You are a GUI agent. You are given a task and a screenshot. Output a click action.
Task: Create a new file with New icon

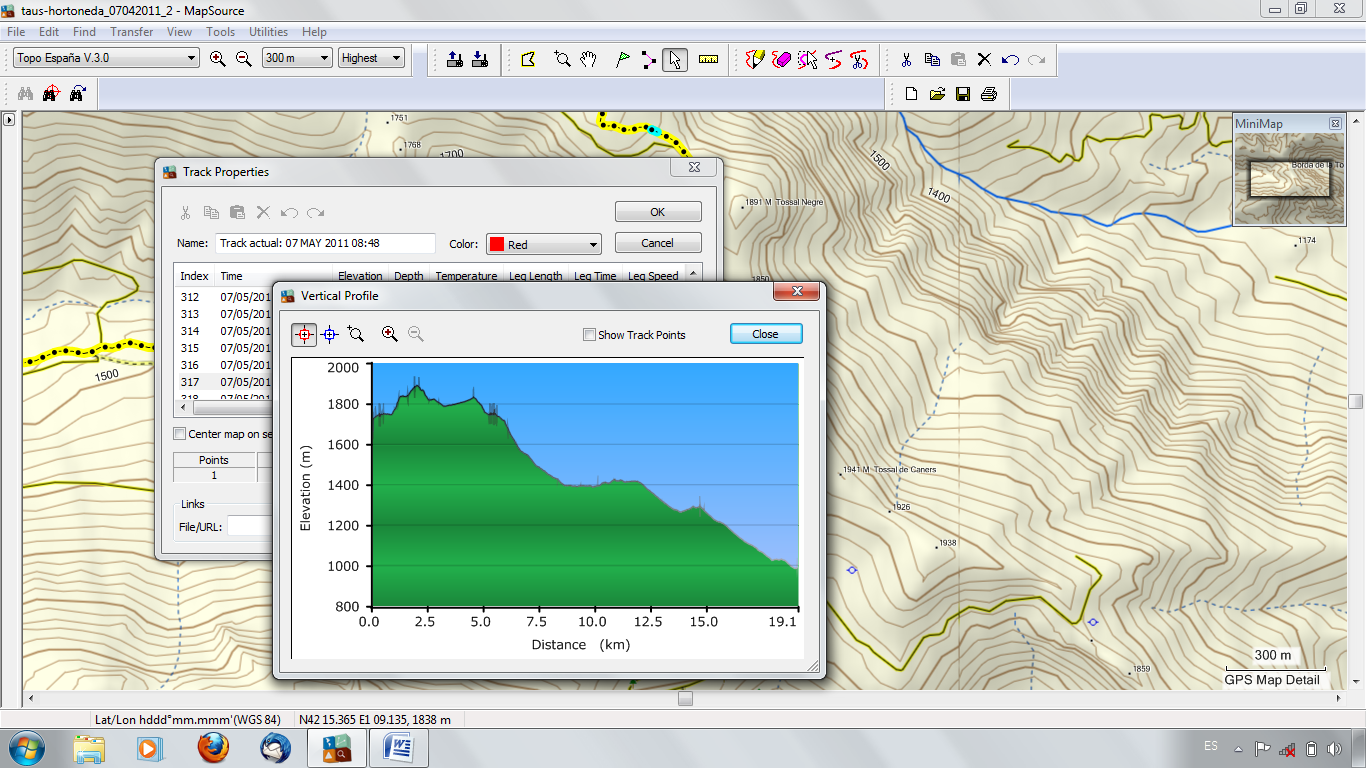click(x=911, y=94)
